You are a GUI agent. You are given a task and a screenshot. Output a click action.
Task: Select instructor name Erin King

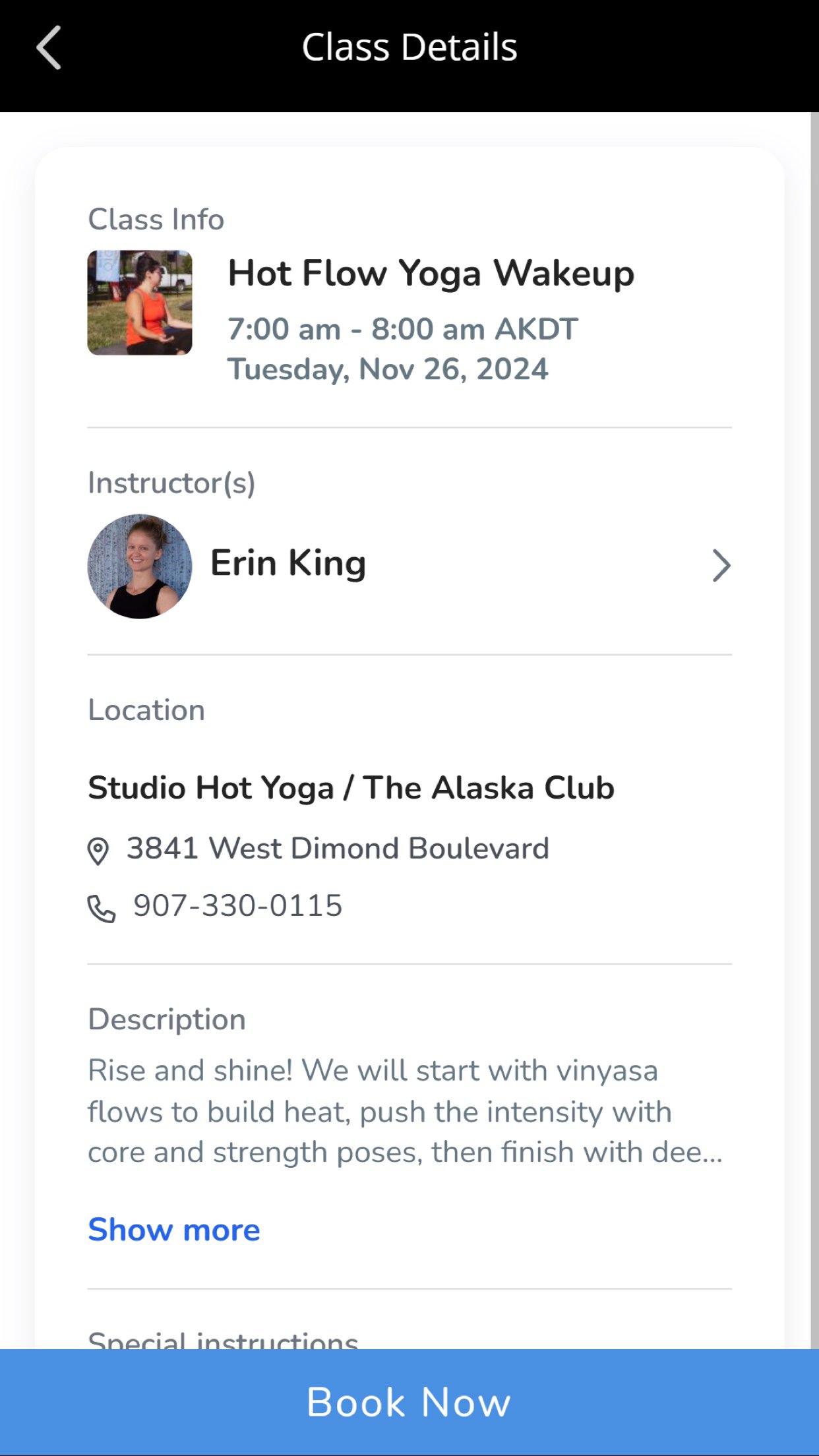(288, 563)
